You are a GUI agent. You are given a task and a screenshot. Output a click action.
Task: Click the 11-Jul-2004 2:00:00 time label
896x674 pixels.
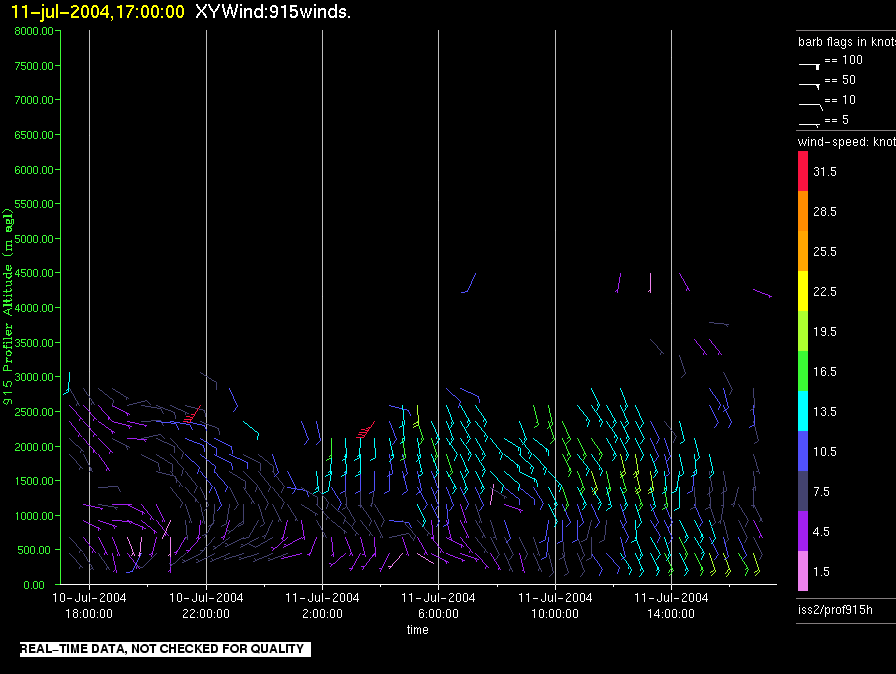(x=322, y=605)
